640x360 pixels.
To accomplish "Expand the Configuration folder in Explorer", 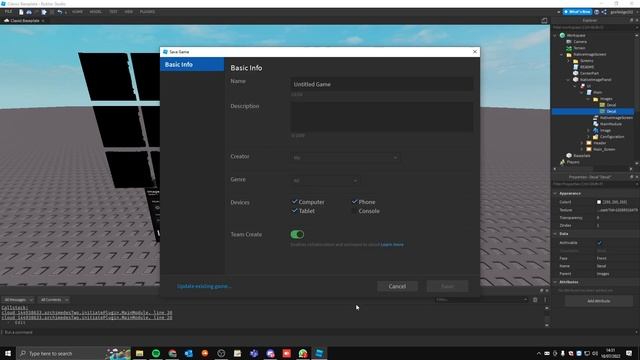I will [x=589, y=137].
